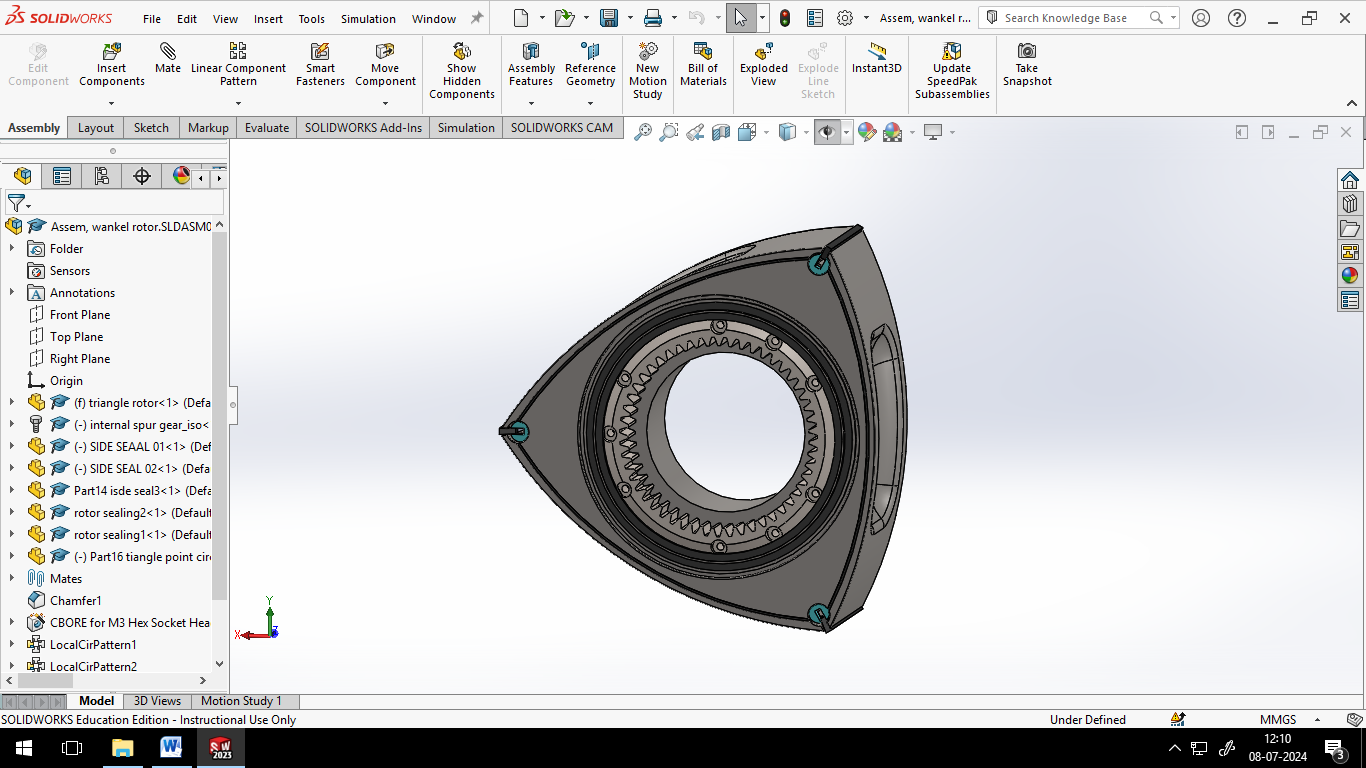The image size is (1366, 768).
Task: Click the Rebuild traffic light icon
Action: pos(786,18)
